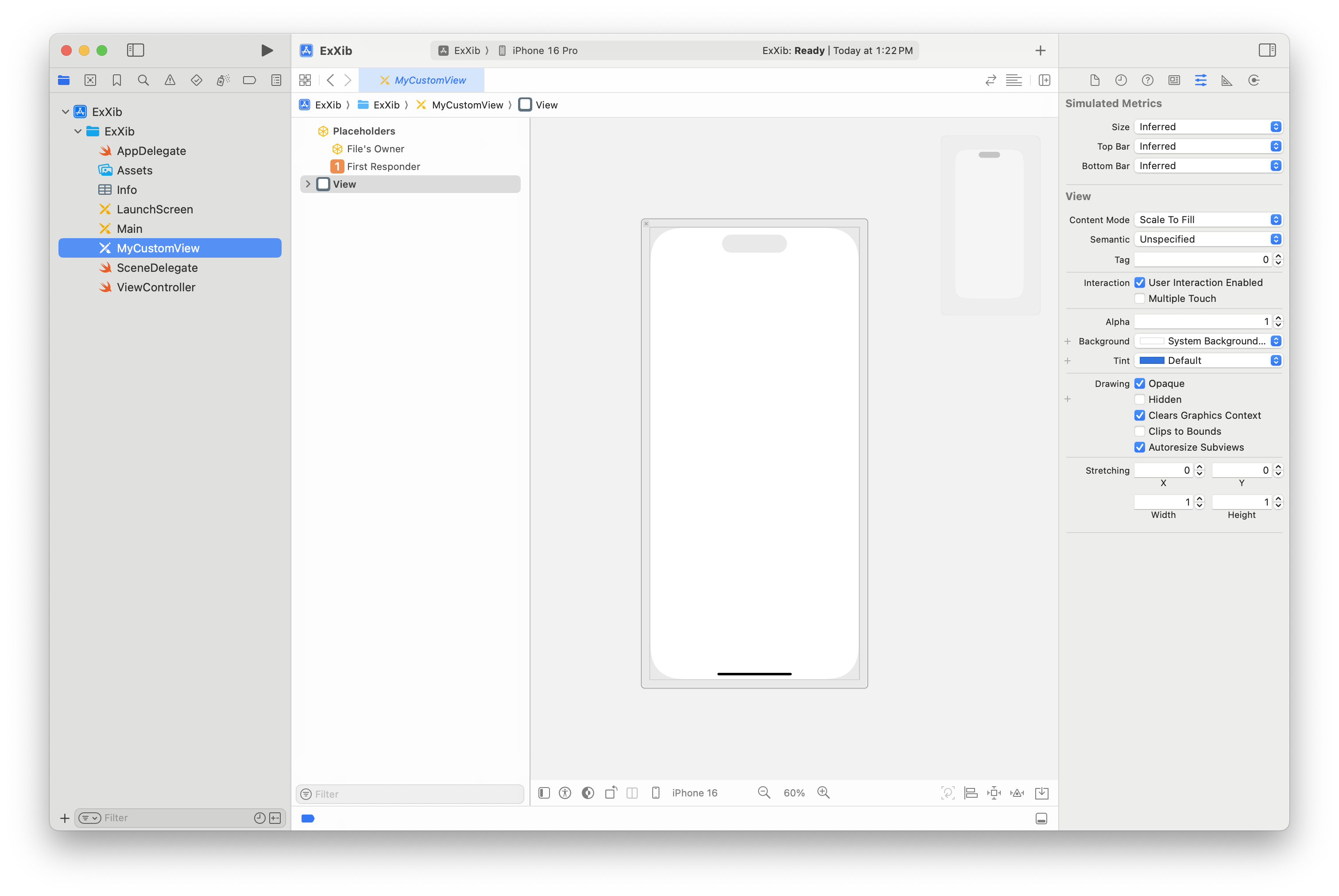
Task: Open the Content Mode dropdown
Action: click(1207, 220)
